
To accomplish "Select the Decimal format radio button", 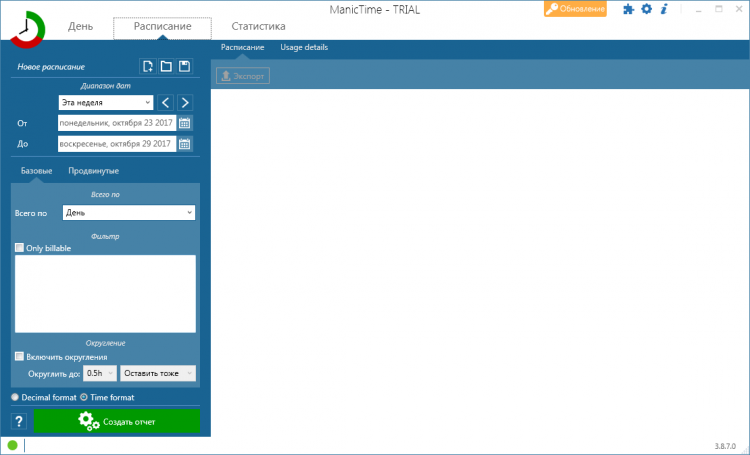I will (15, 397).
